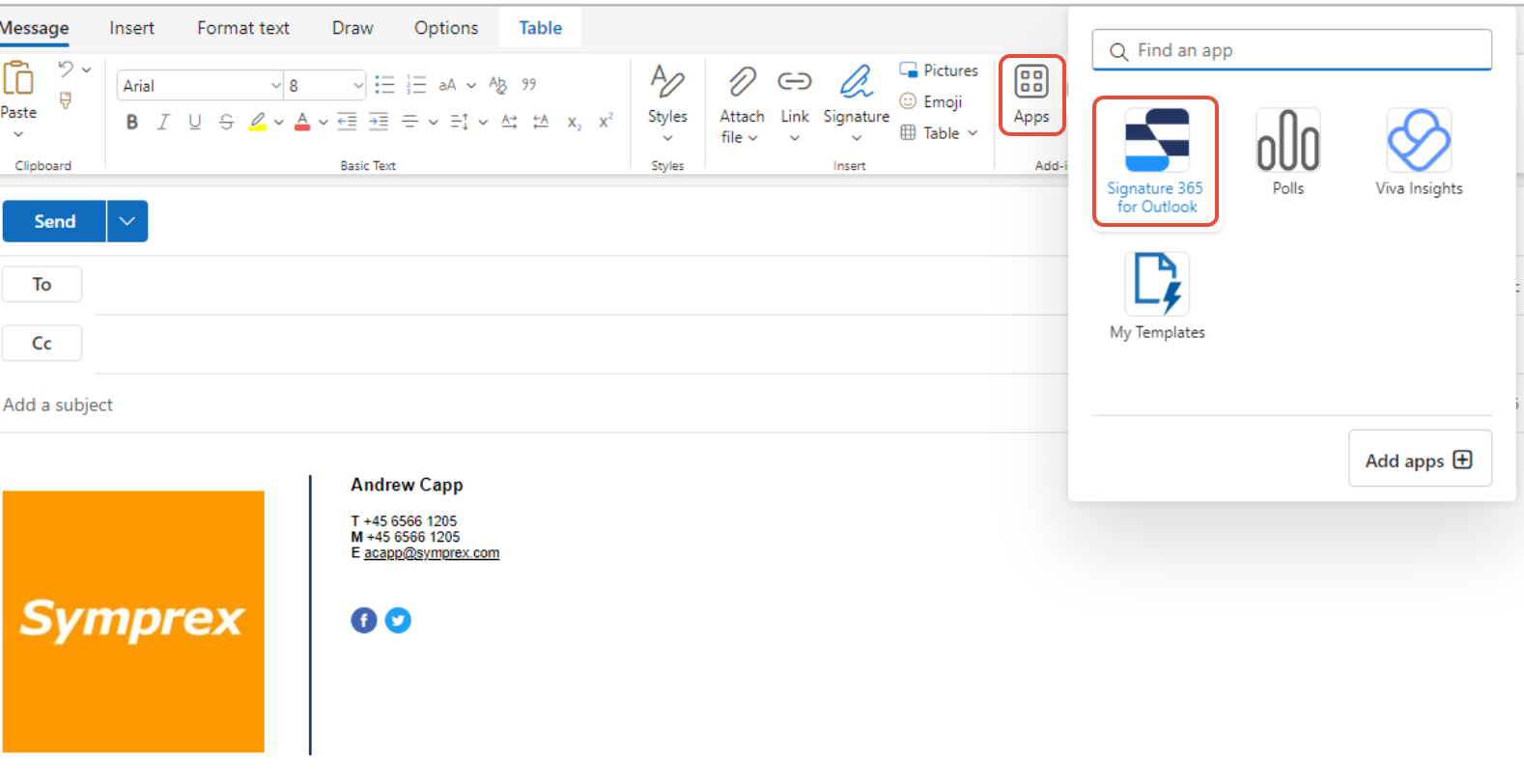Select the Table tab
This screenshot has height=784, width=1524.
(540, 28)
